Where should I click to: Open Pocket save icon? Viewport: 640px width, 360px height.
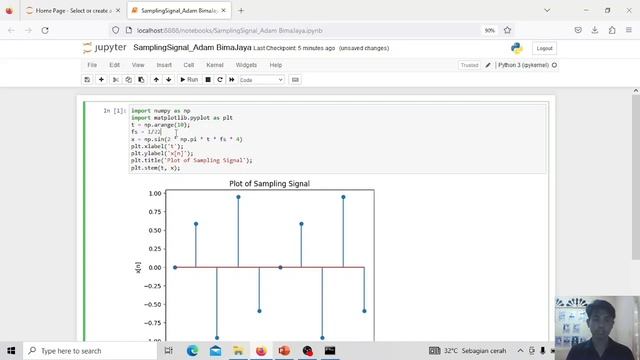[578, 30]
